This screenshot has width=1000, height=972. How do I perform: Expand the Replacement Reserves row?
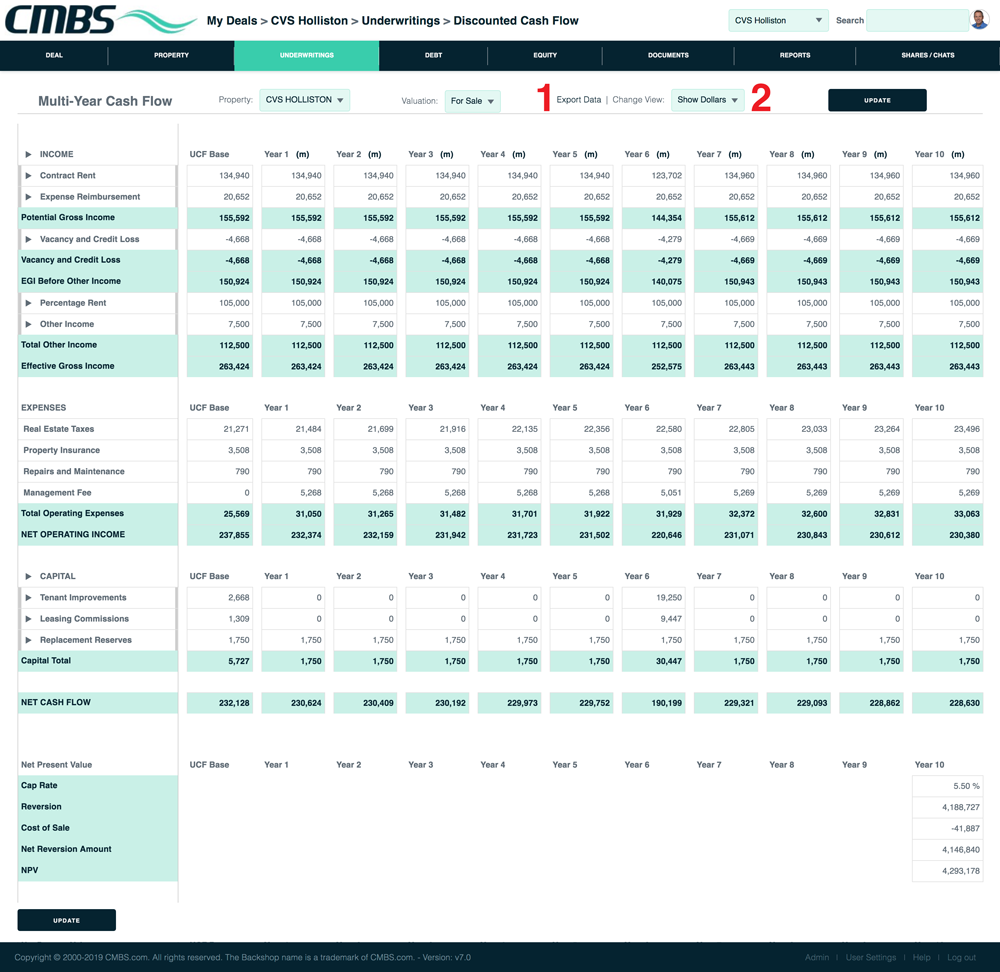tap(28, 640)
